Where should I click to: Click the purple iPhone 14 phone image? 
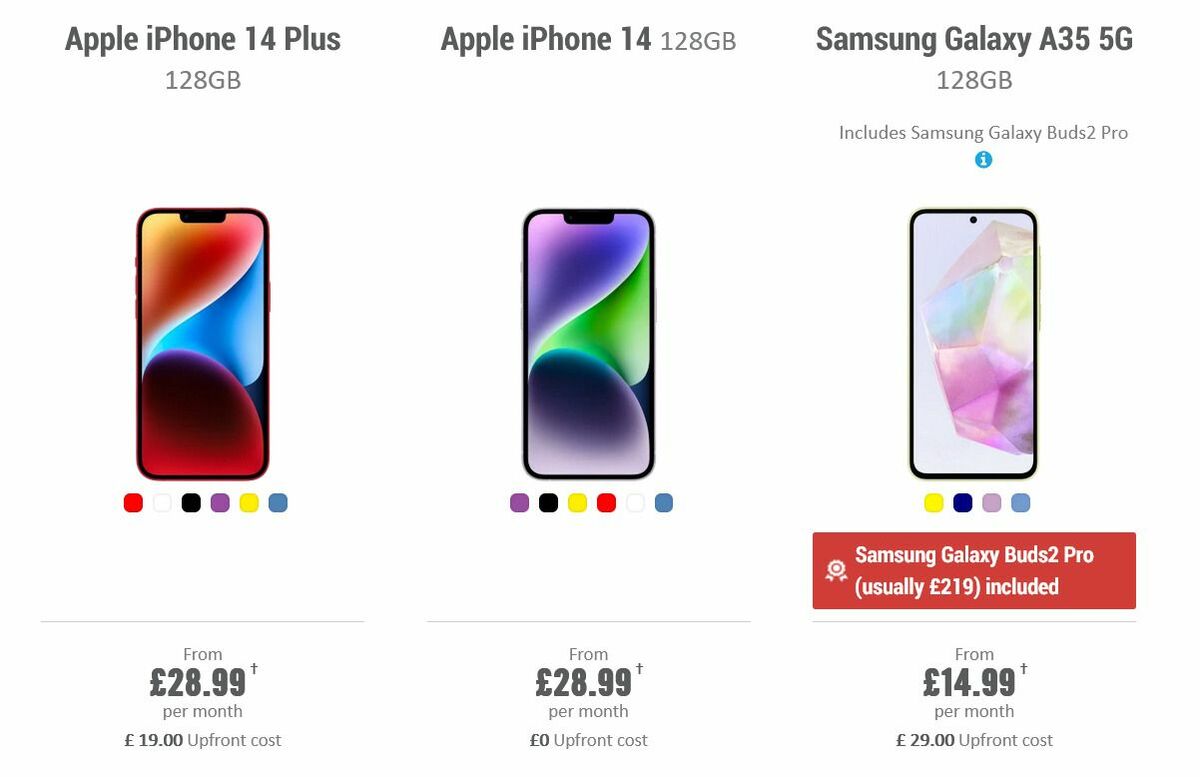(x=588, y=343)
